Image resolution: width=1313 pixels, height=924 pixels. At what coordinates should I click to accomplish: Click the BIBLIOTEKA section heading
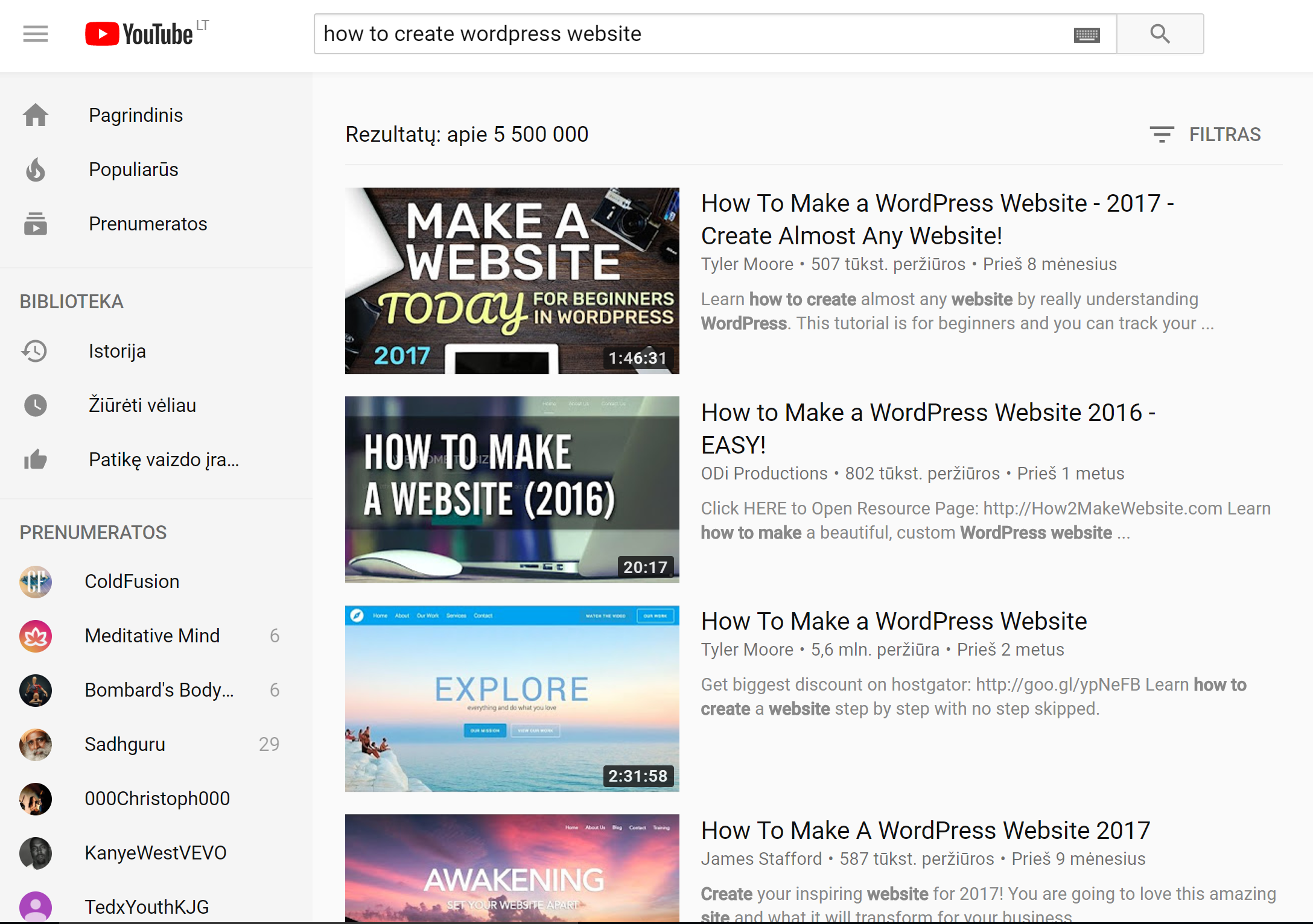(x=71, y=302)
